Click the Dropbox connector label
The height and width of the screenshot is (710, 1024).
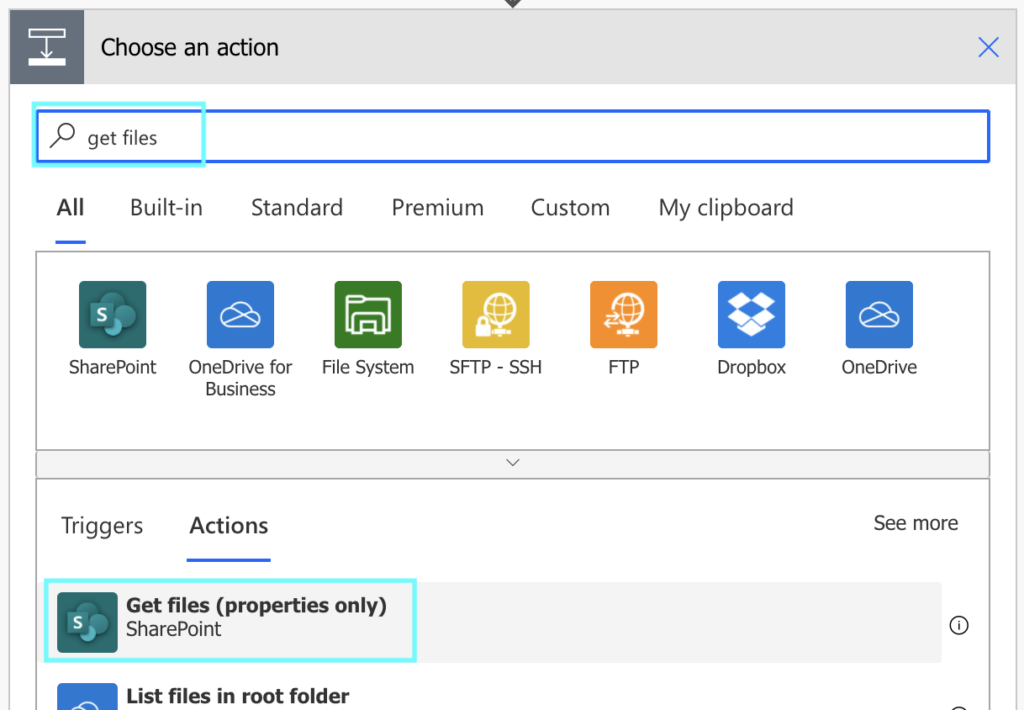751,367
